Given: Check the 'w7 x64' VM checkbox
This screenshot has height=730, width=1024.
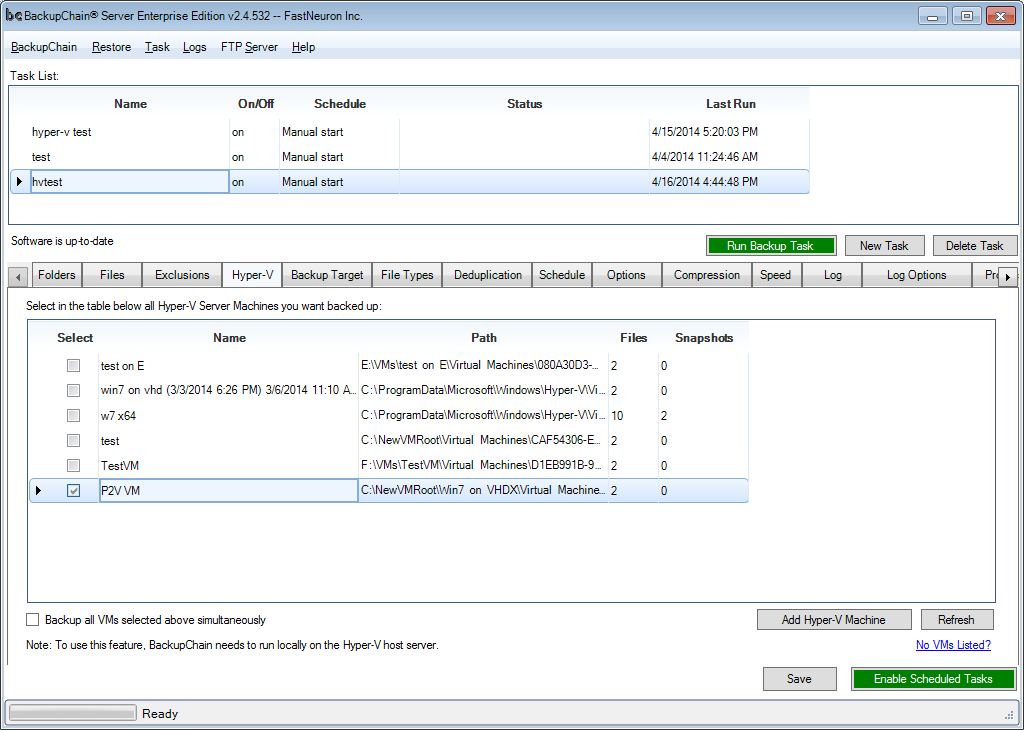Looking at the screenshot, I should (73, 415).
